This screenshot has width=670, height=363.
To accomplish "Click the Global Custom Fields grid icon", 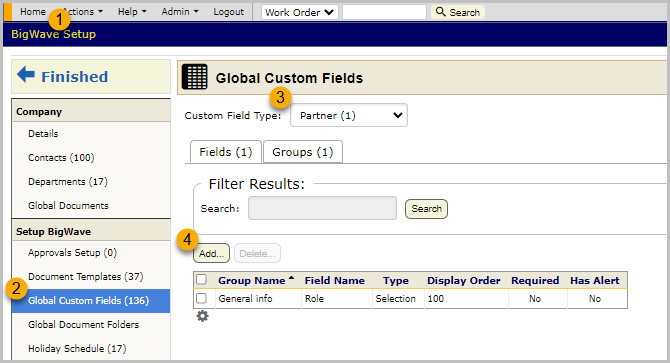I will click(x=195, y=77).
